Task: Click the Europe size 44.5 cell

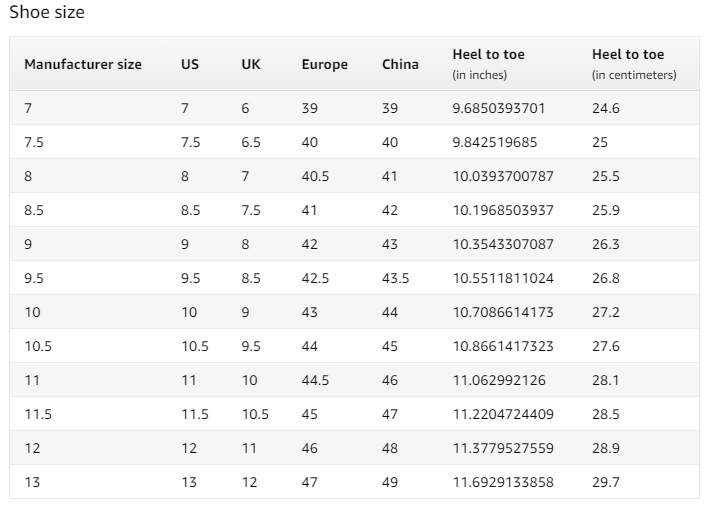Action: coord(315,380)
